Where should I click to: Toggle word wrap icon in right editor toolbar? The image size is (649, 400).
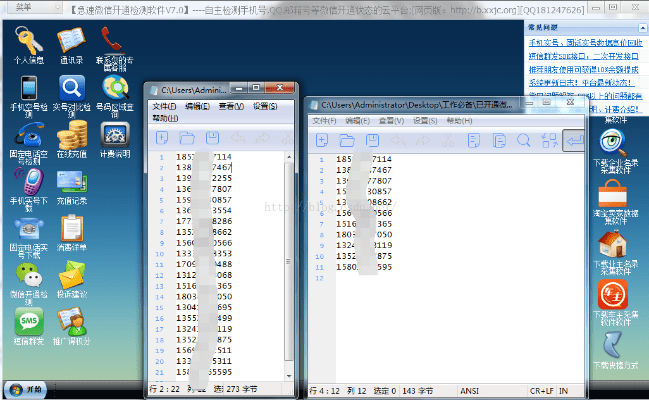574,141
